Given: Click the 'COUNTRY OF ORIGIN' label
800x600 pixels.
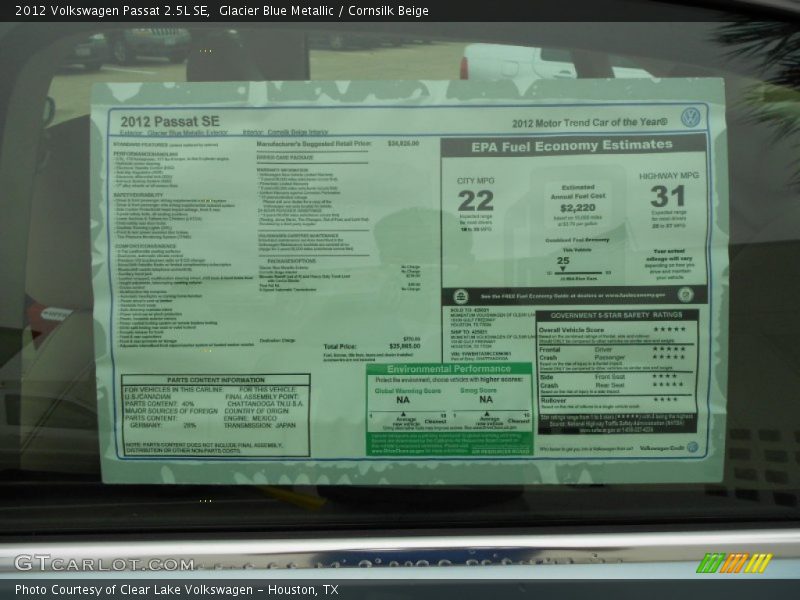Looking at the screenshot, I should (x=257, y=411).
